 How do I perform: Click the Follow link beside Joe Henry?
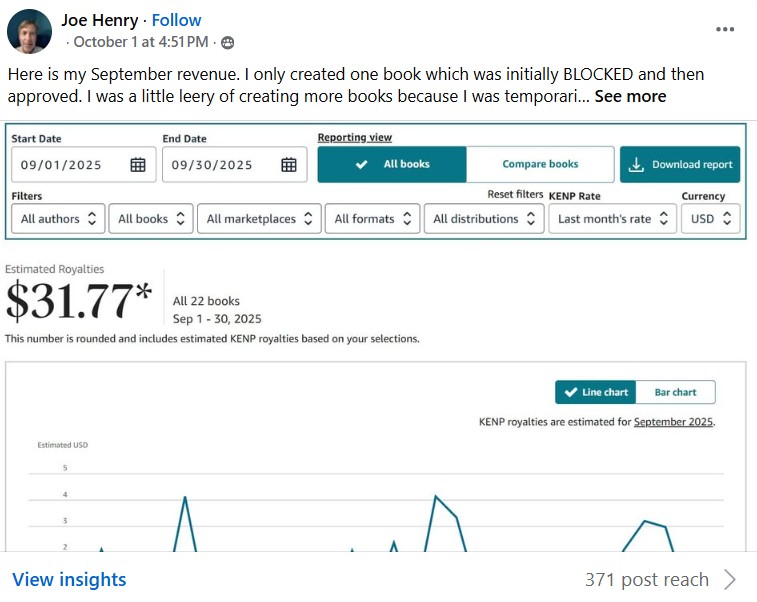point(176,20)
